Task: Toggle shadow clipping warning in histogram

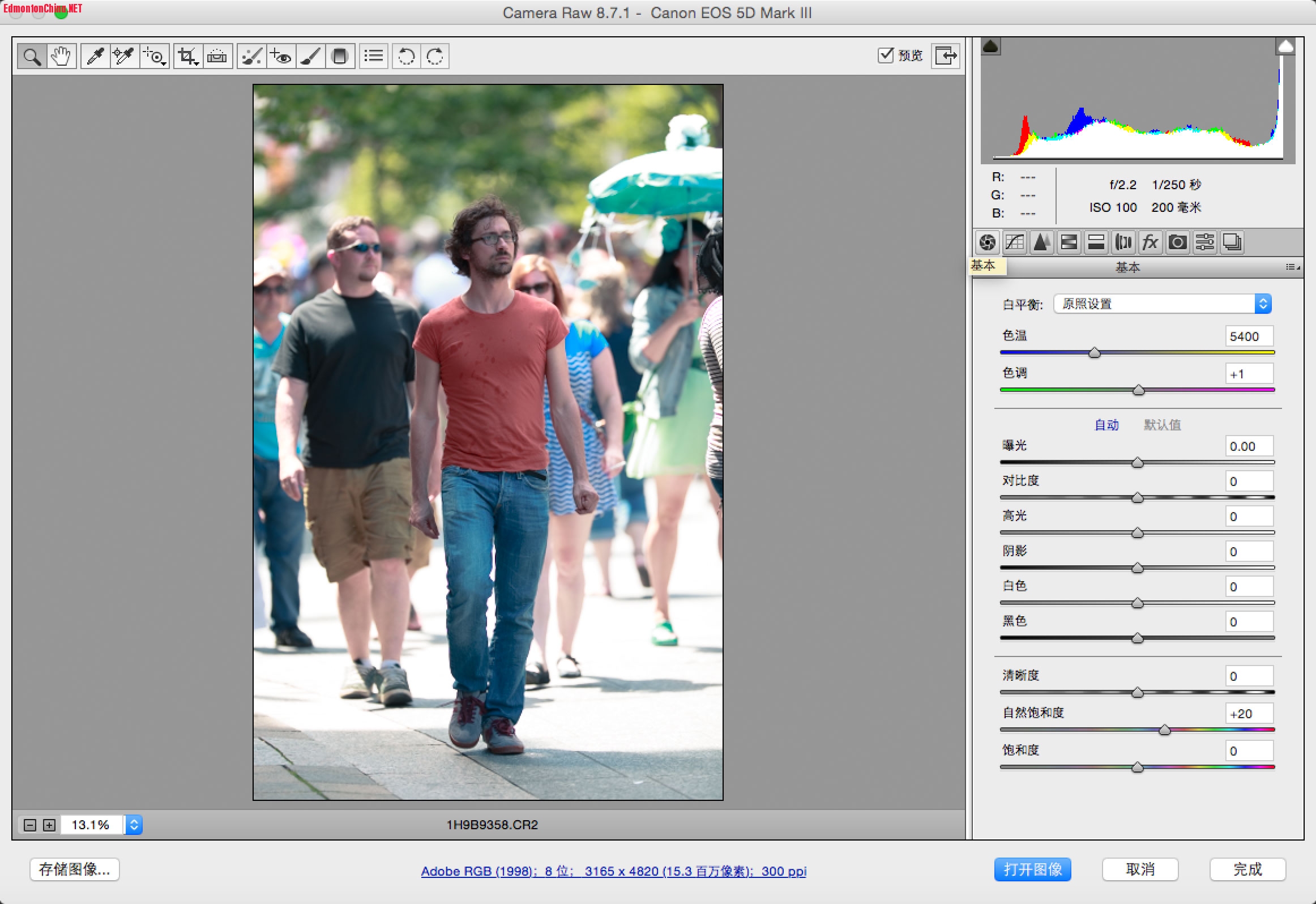Action: 990,46
